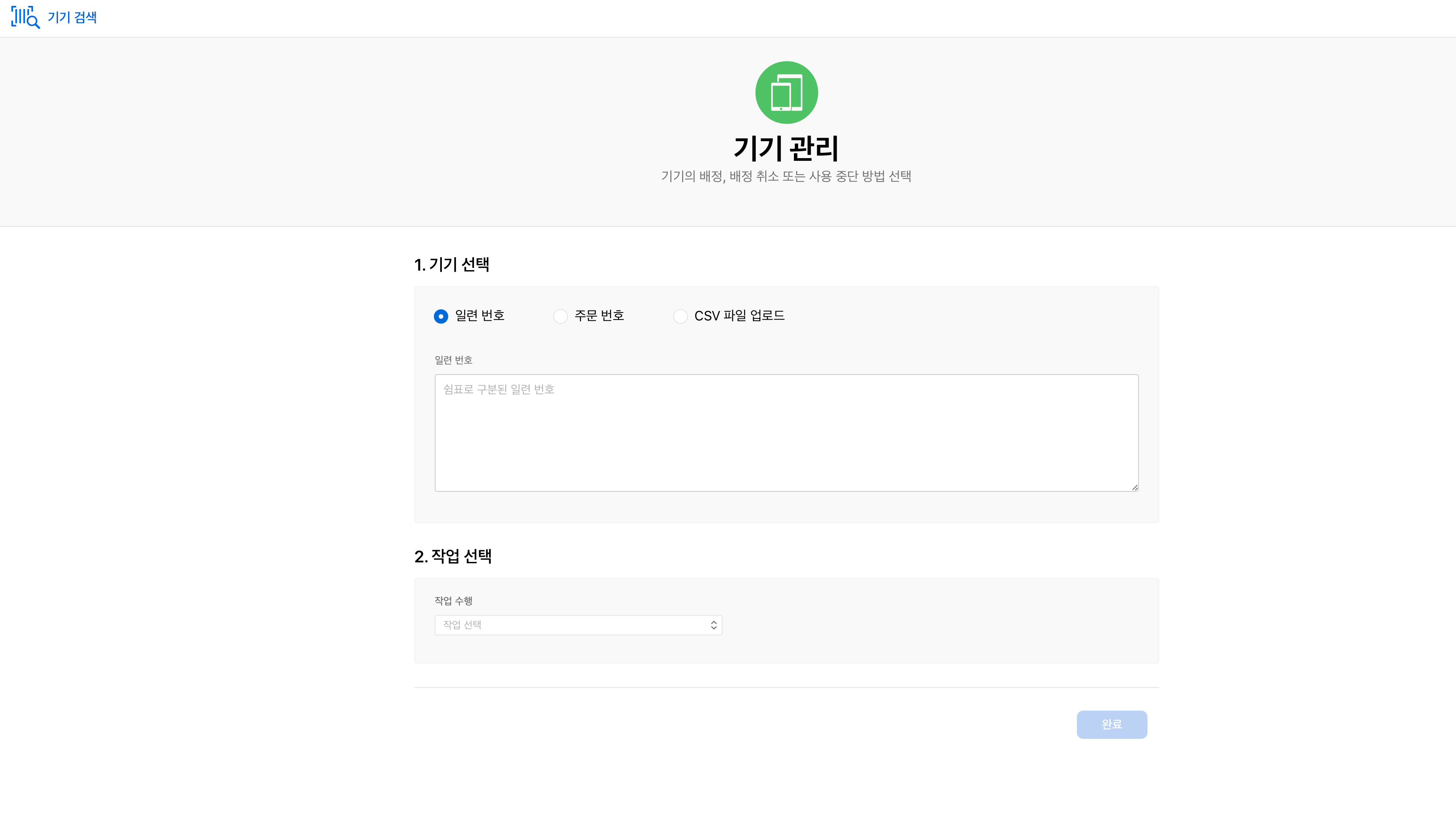Click the green device management icon
This screenshot has width=1456, height=822.
click(x=786, y=92)
